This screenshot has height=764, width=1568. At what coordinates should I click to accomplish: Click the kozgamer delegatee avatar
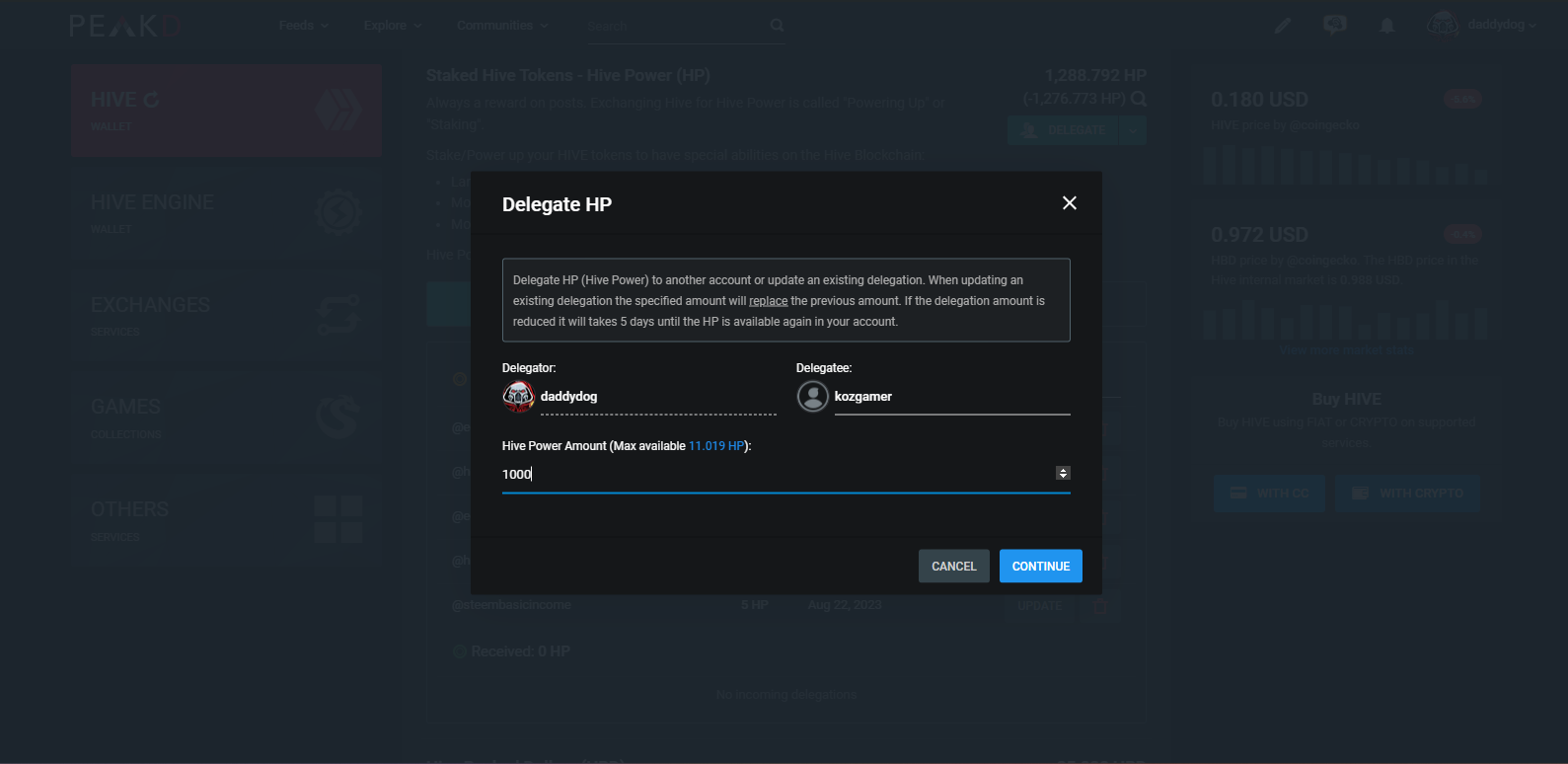(812, 397)
